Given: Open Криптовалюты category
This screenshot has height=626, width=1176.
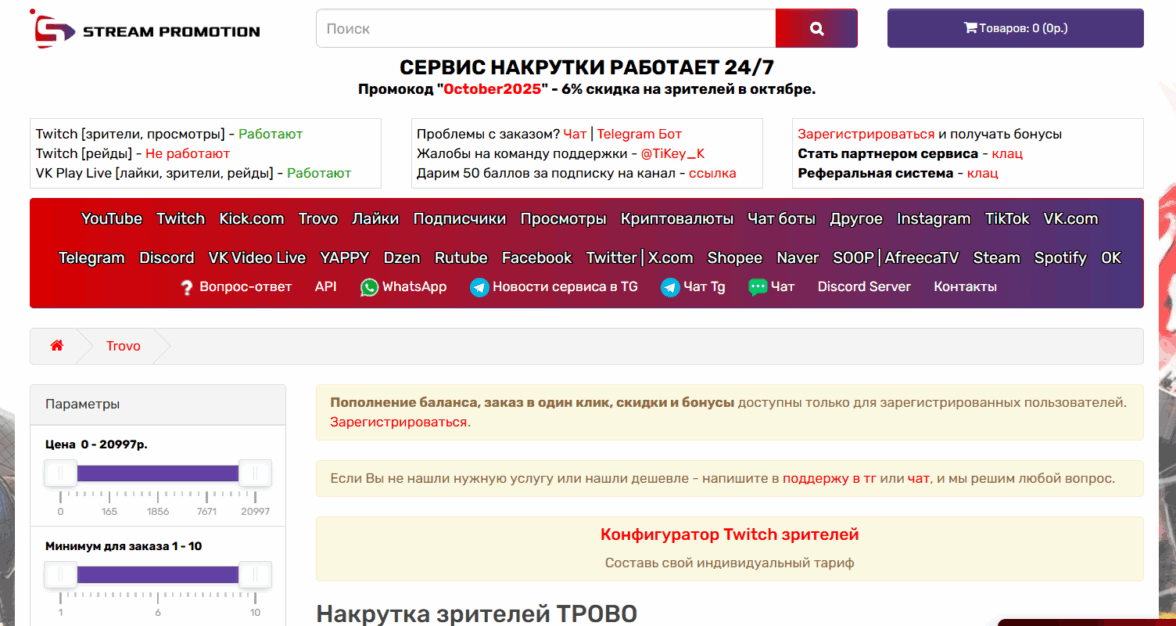Looking at the screenshot, I should 677,219.
